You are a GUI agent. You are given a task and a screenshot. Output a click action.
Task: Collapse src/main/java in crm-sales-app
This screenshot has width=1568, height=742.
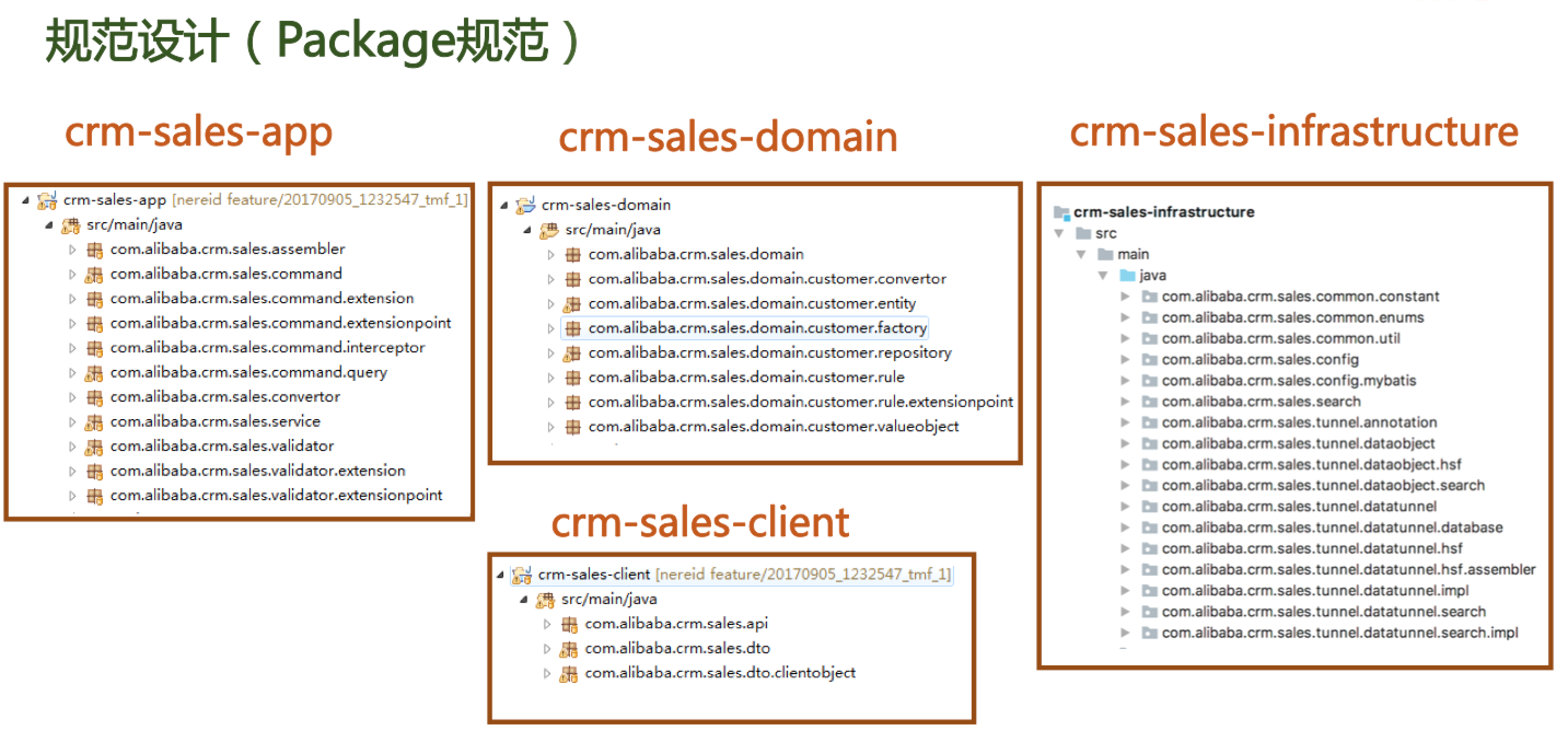[x=49, y=225]
